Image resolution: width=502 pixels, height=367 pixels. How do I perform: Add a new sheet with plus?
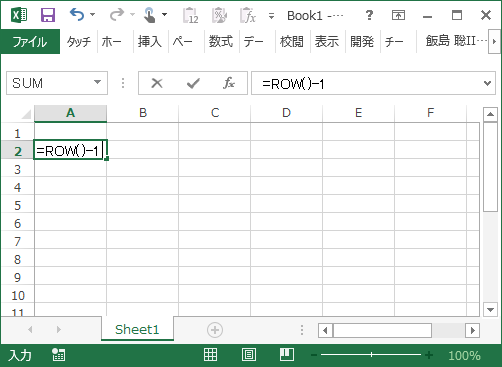pos(215,330)
